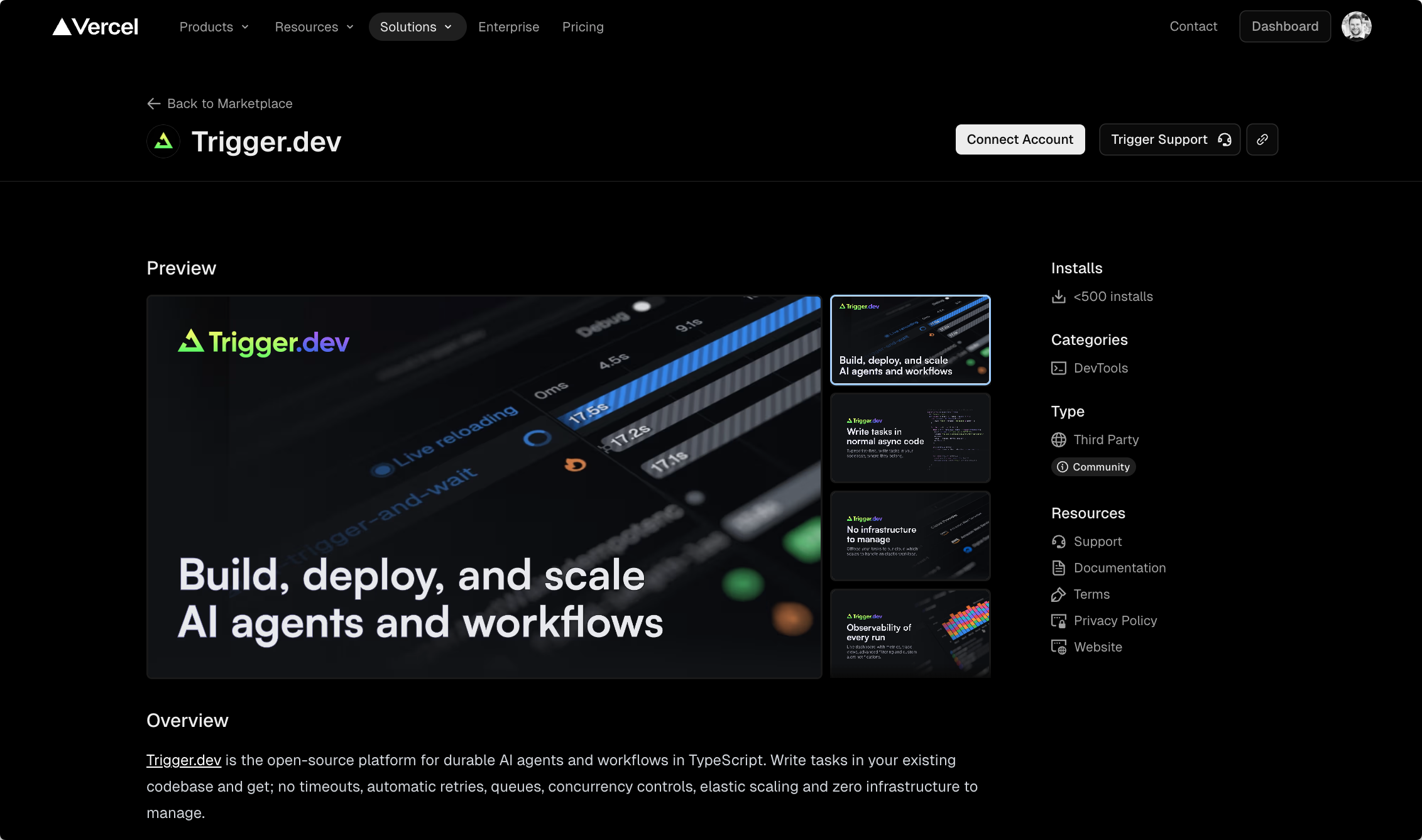Click the Back to Marketplace arrow
This screenshot has width=1422, height=840.
154,104
